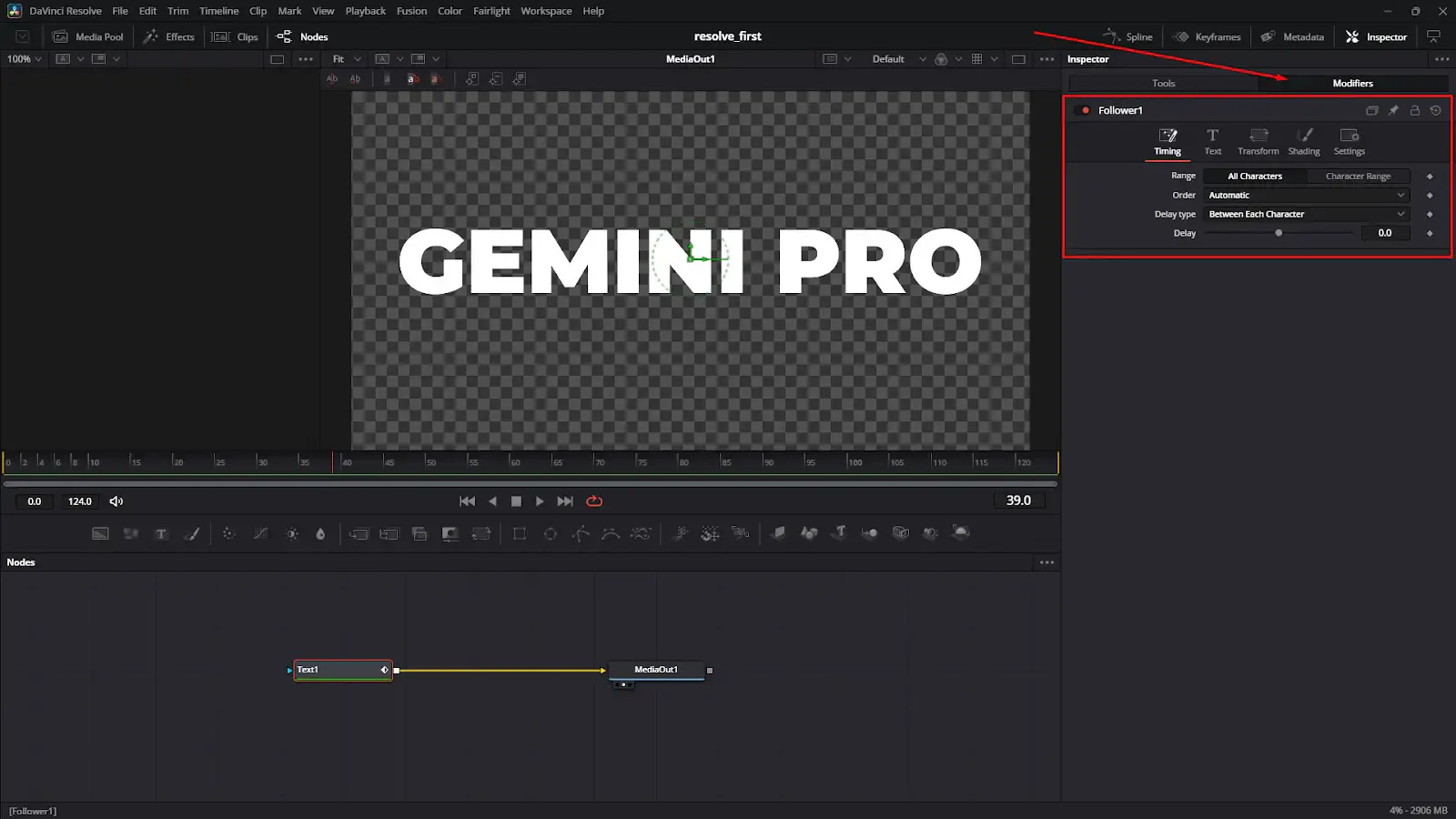This screenshot has height=819, width=1456.
Task: Play the composition forward
Action: click(x=540, y=501)
